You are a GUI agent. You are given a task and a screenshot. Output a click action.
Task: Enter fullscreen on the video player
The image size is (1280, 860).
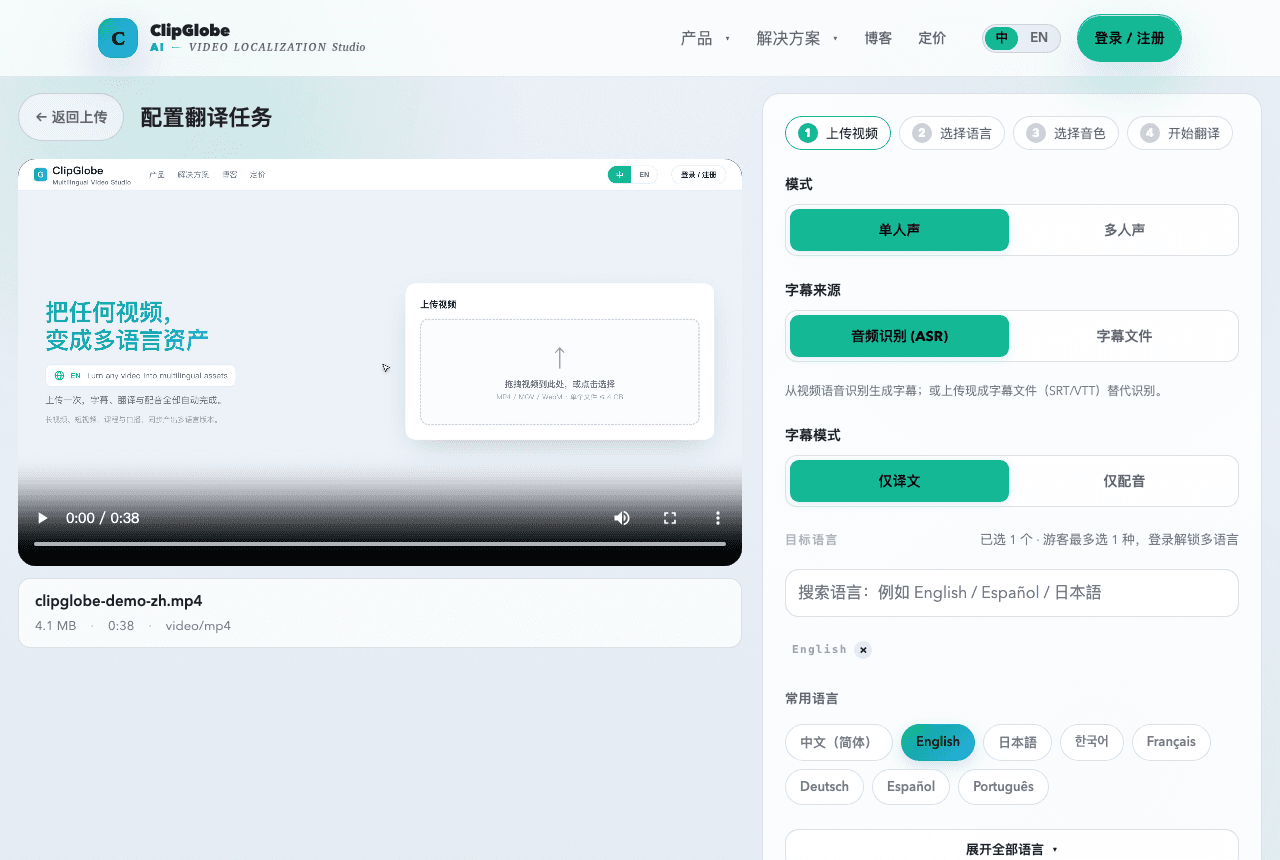pyautogui.click(x=670, y=518)
